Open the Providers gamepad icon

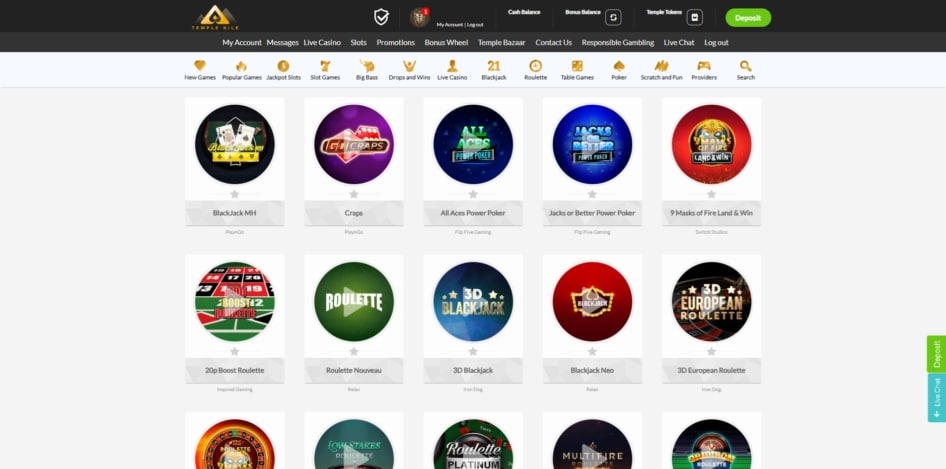point(704,66)
